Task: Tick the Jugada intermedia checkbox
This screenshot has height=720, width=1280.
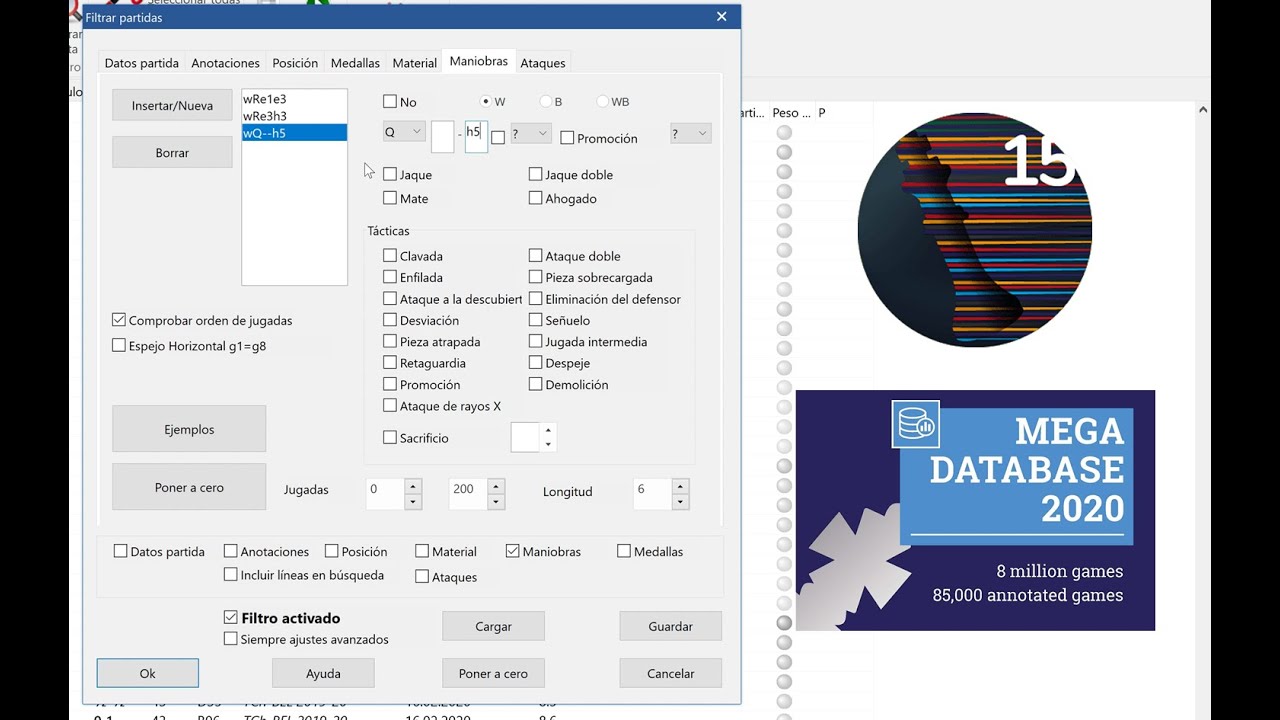Action: [536, 341]
